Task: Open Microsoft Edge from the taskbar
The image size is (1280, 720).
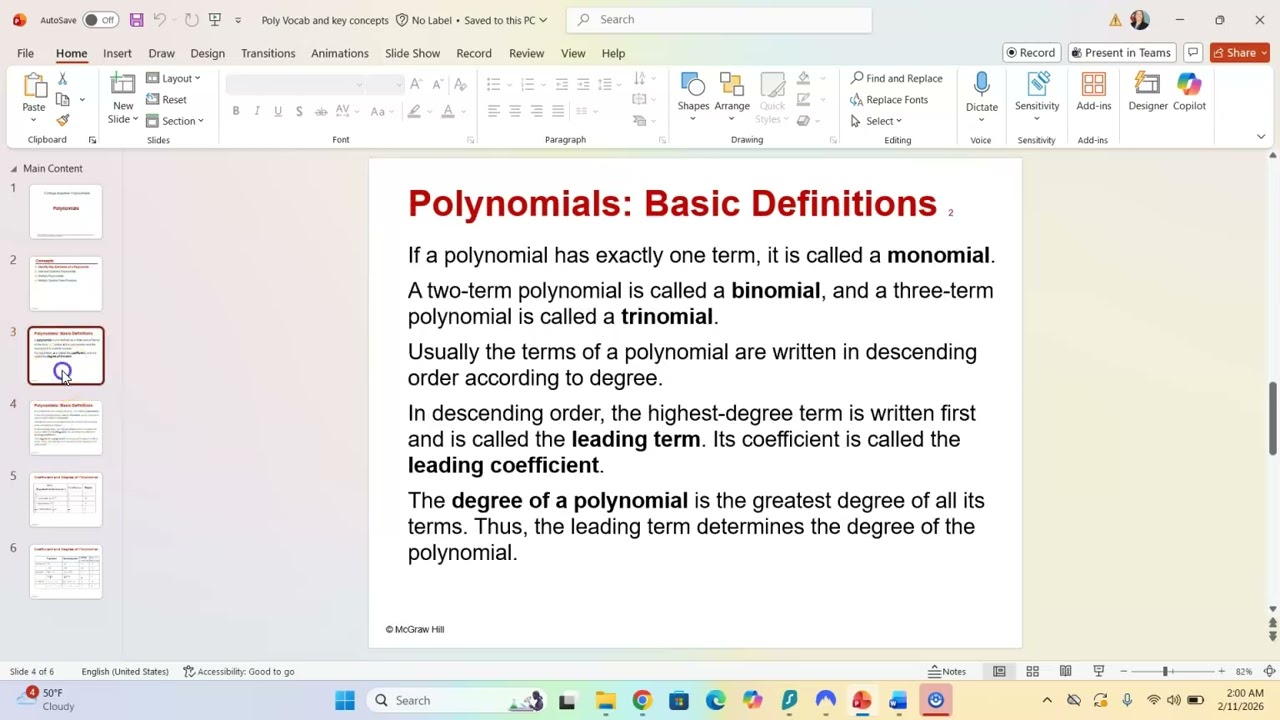Action: click(x=715, y=701)
